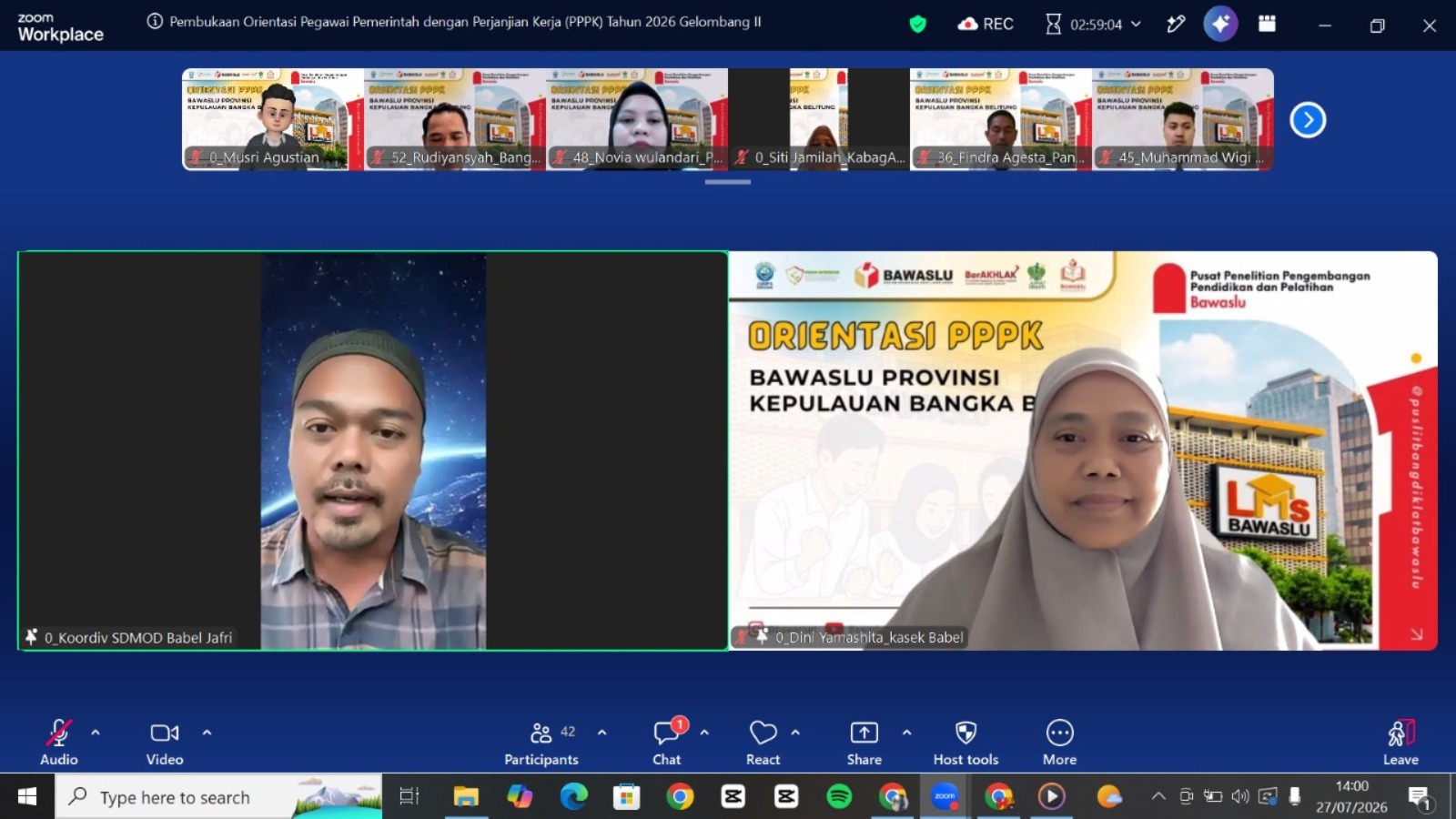Viewport: 1456px width, 819px height.
Task: Start screen Share
Action: coord(864,743)
